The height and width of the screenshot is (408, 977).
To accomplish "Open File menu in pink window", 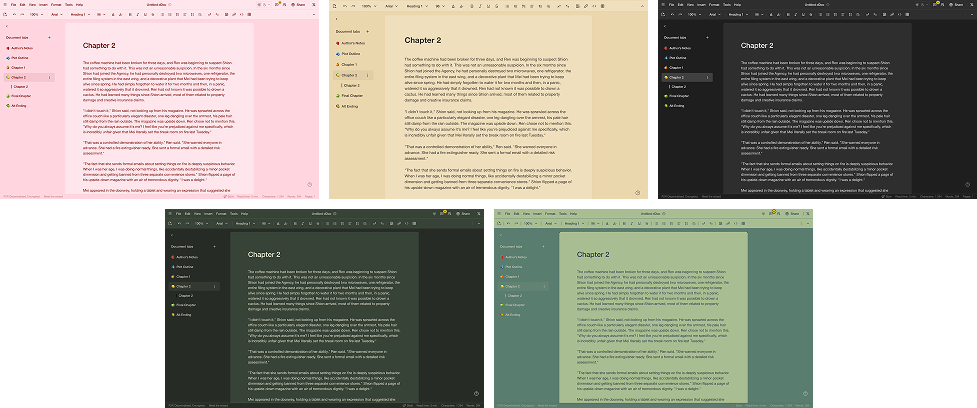I will point(14,4).
